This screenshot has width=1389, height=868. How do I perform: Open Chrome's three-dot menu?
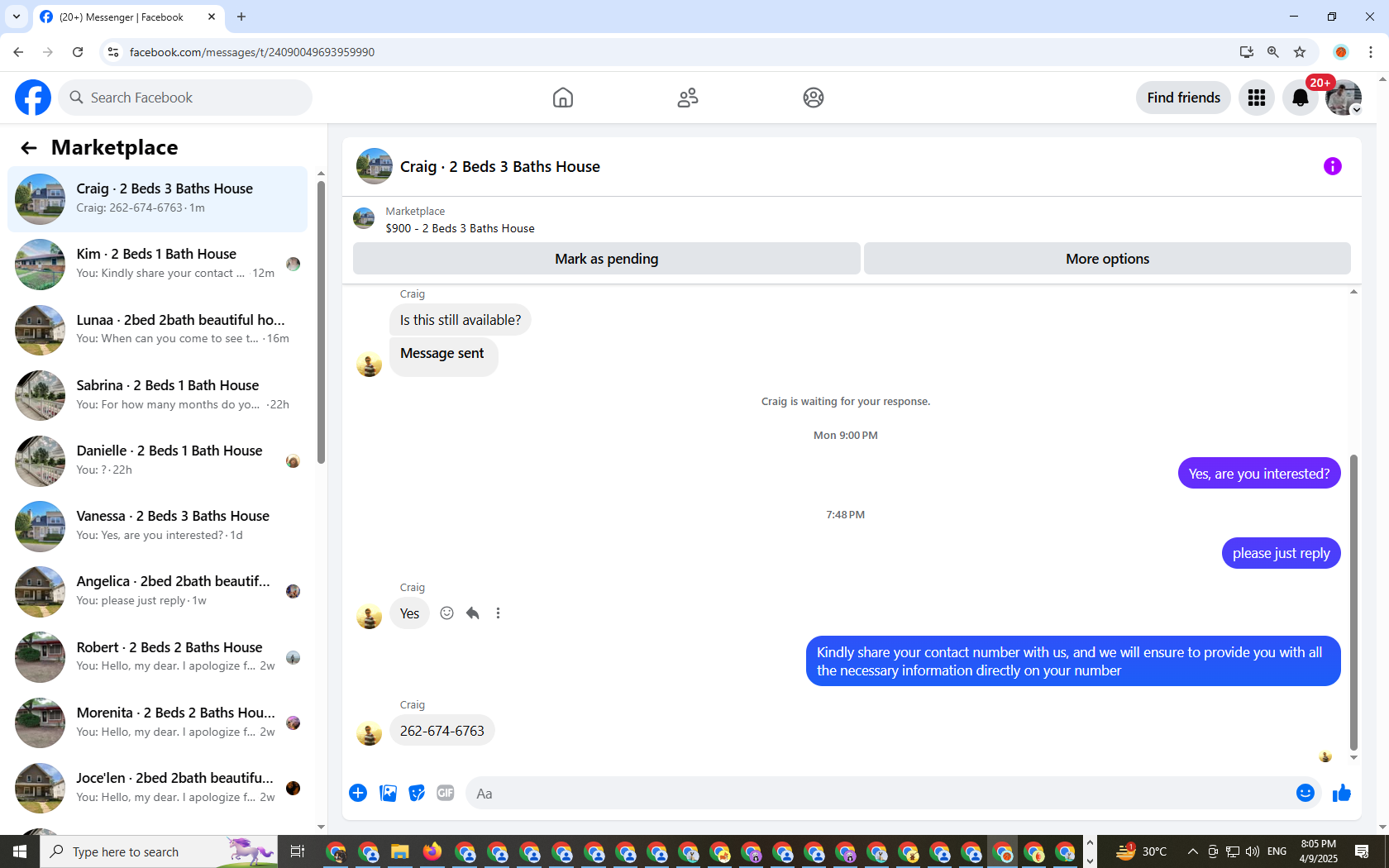[x=1371, y=52]
